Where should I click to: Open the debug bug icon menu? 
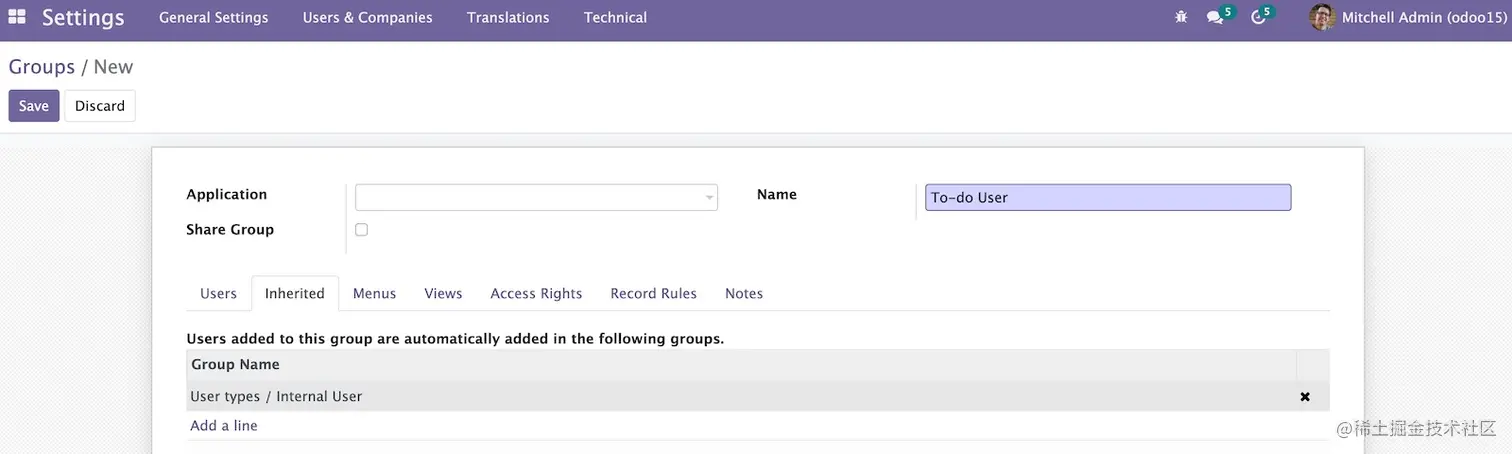coord(1181,17)
